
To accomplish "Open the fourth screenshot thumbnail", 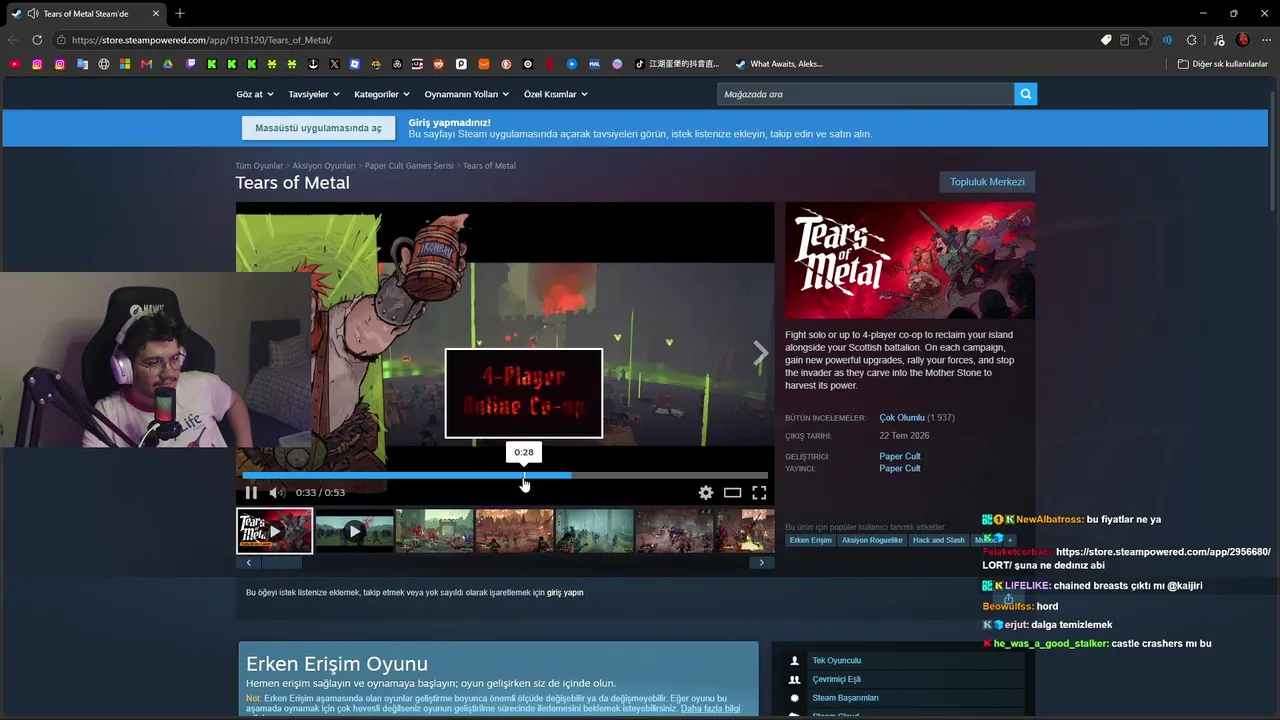I will (x=514, y=531).
